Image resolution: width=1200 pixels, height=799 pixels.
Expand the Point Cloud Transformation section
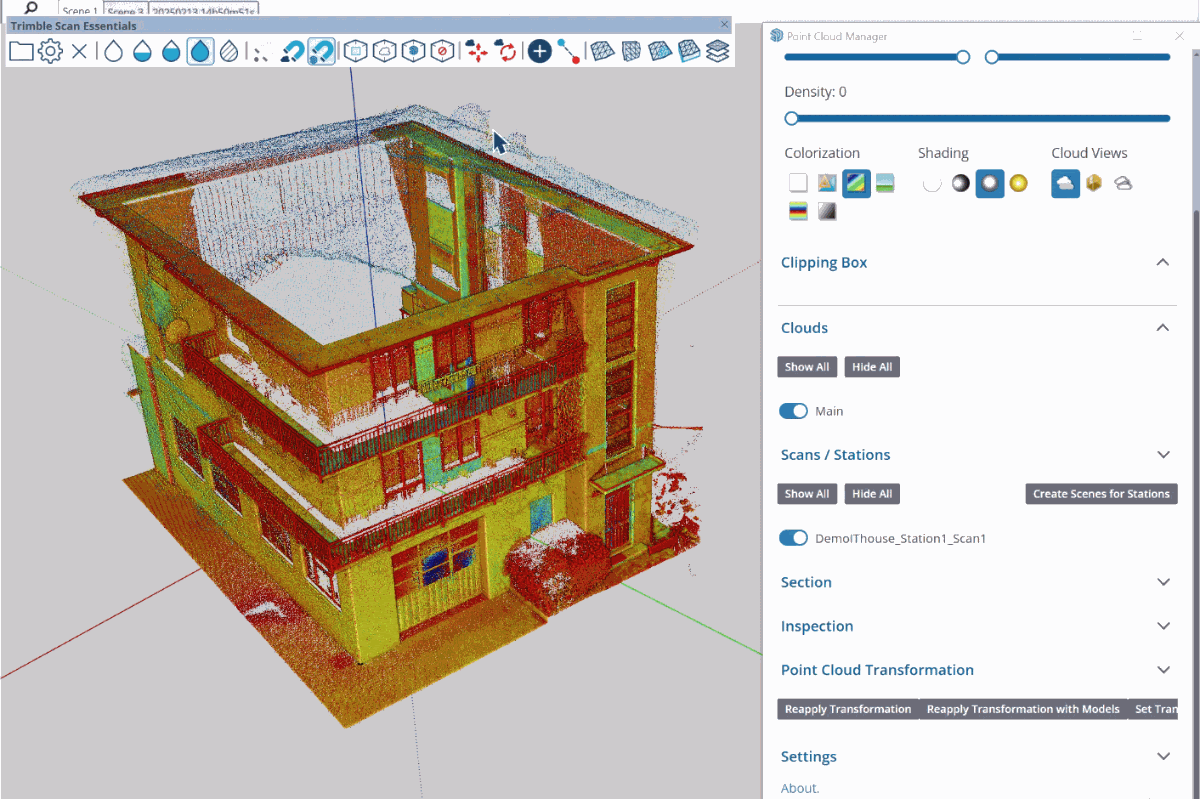click(1163, 669)
